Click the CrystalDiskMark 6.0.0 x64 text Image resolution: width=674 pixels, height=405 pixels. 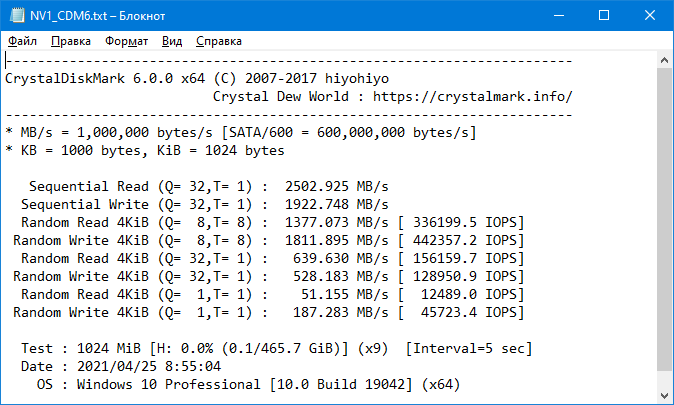105,79
